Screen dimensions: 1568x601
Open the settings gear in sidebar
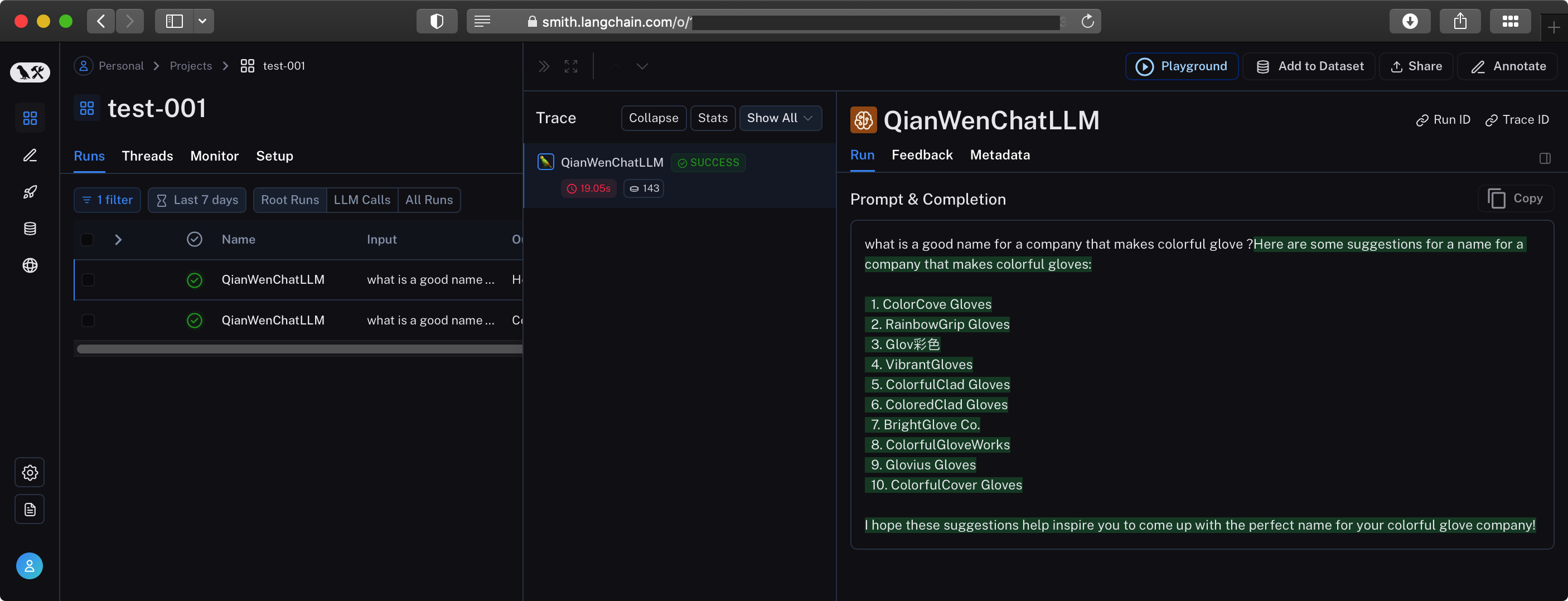click(30, 473)
